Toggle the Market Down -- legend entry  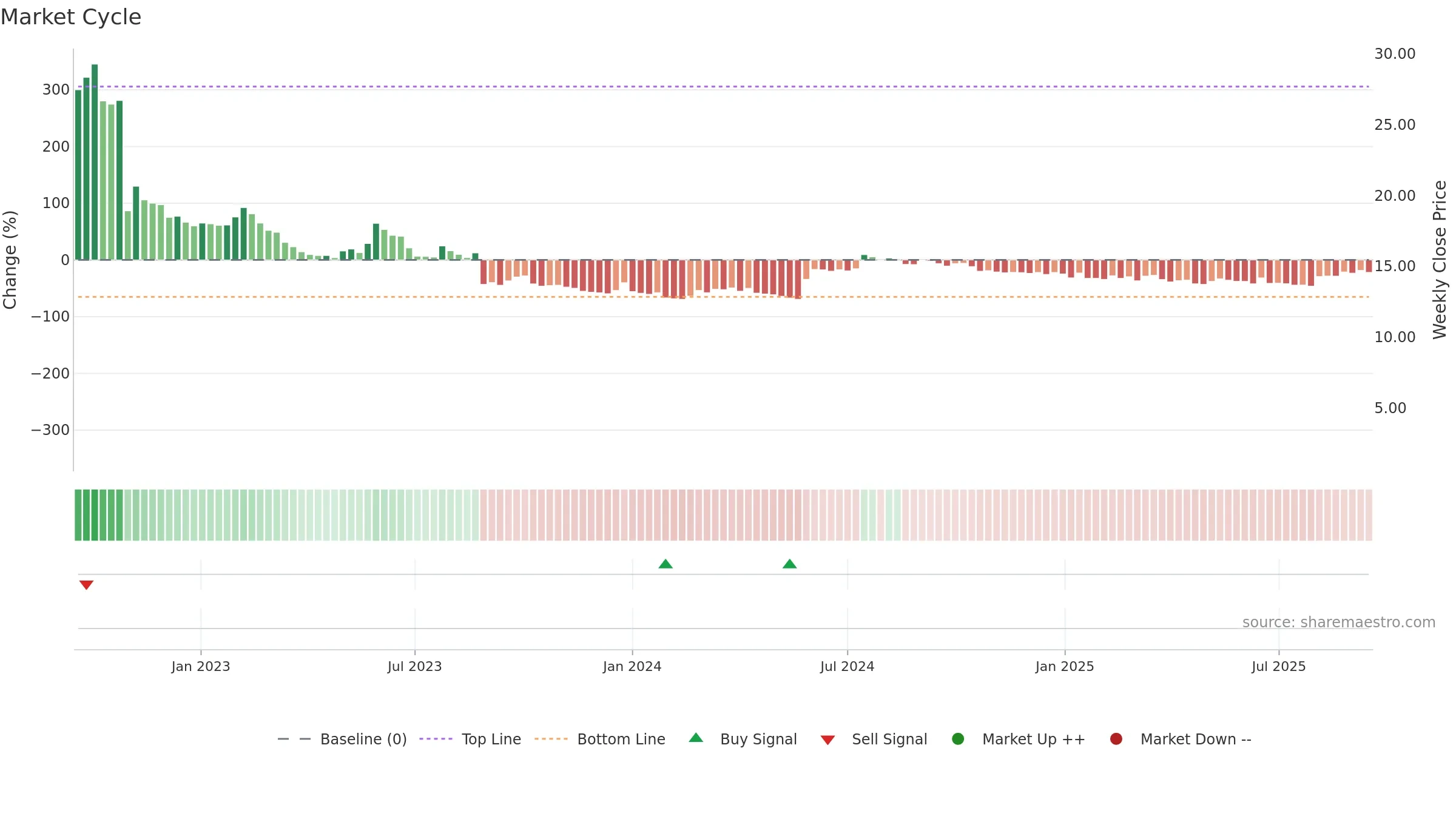(x=1180, y=739)
